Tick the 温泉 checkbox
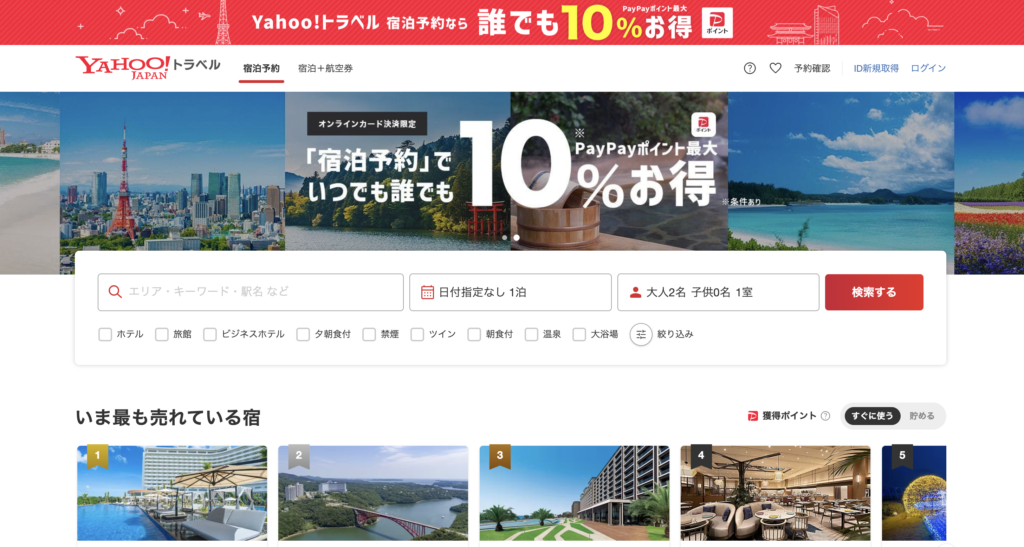Screen dimensions: 1024x547 [x=532, y=334]
